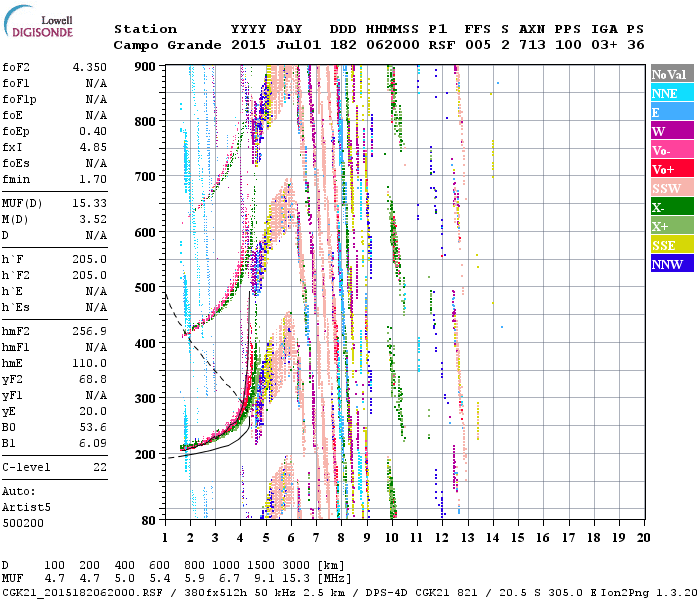Click the yE value 20.0
Viewport: 700px width, 600px height.
[x=93, y=412]
